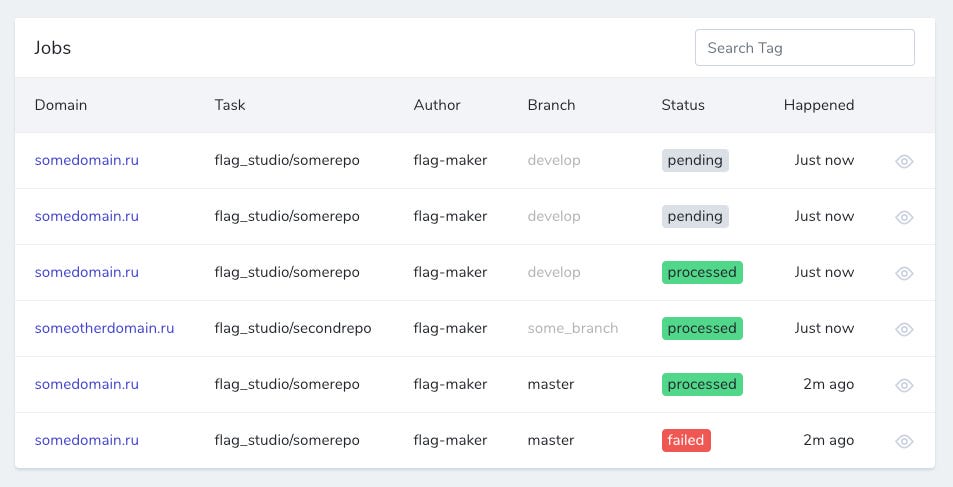Click the Happened column header
953x487 pixels.
(x=819, y=105)
